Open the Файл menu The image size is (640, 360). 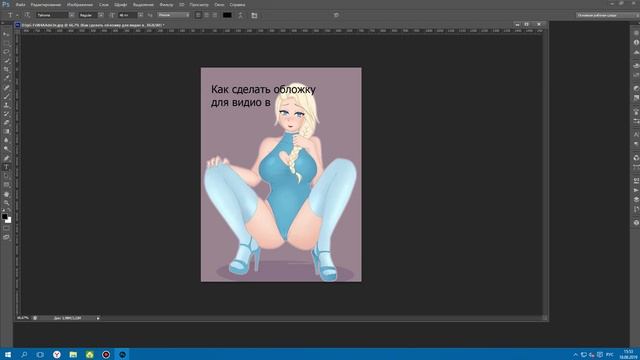pos(20,4)
